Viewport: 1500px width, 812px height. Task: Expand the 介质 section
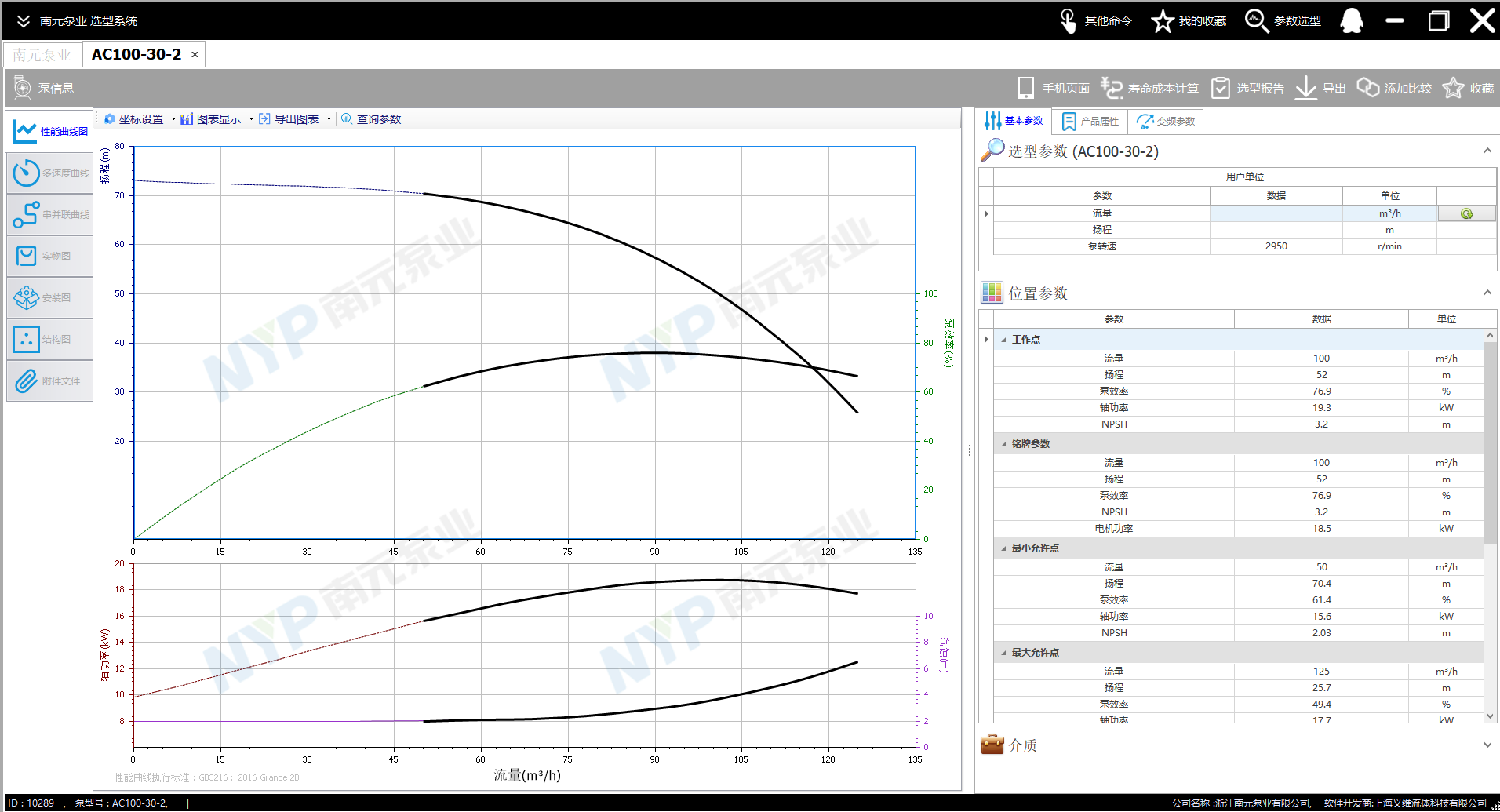click(1487, 745)
